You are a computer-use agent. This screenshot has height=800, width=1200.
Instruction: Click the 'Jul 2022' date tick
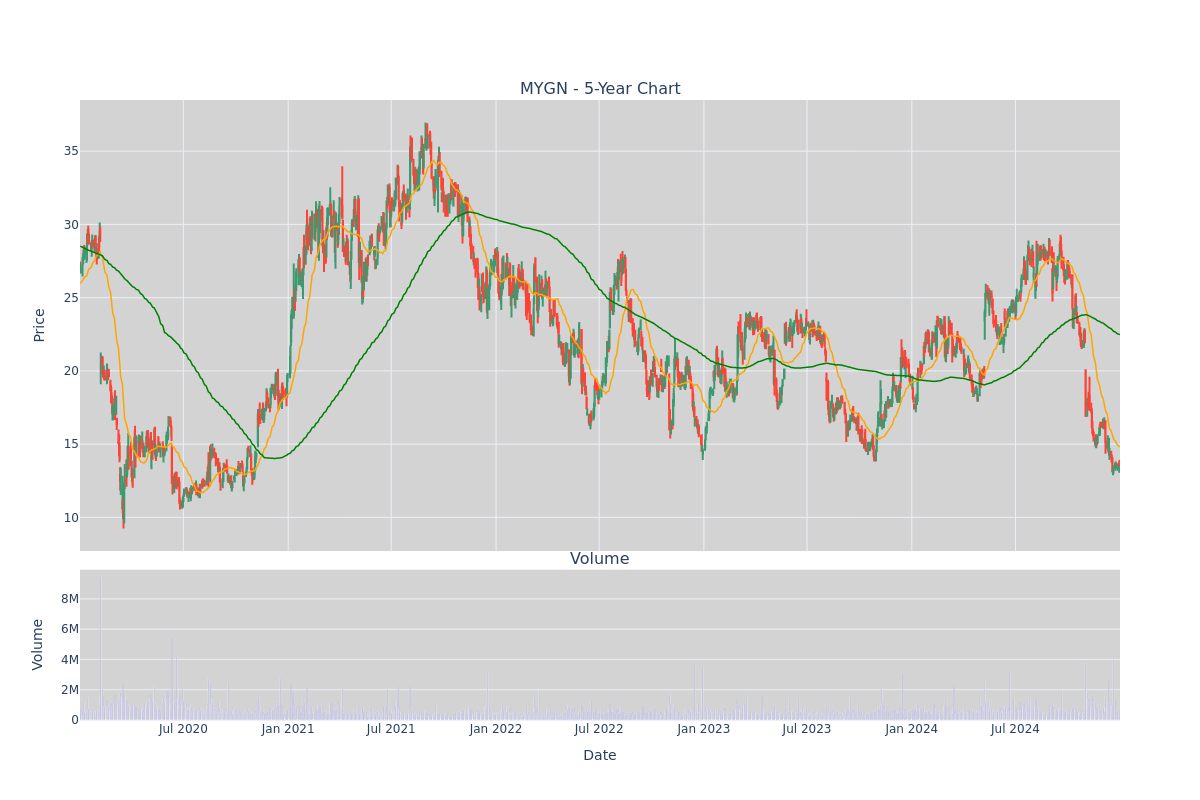tap(599, 729)
